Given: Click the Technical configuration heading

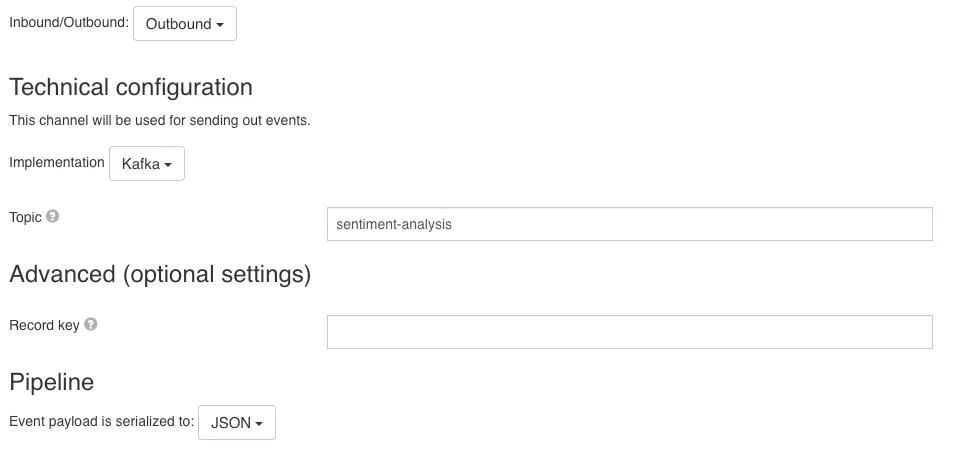Looking at the screenshot, I should (x=131, y=87).
